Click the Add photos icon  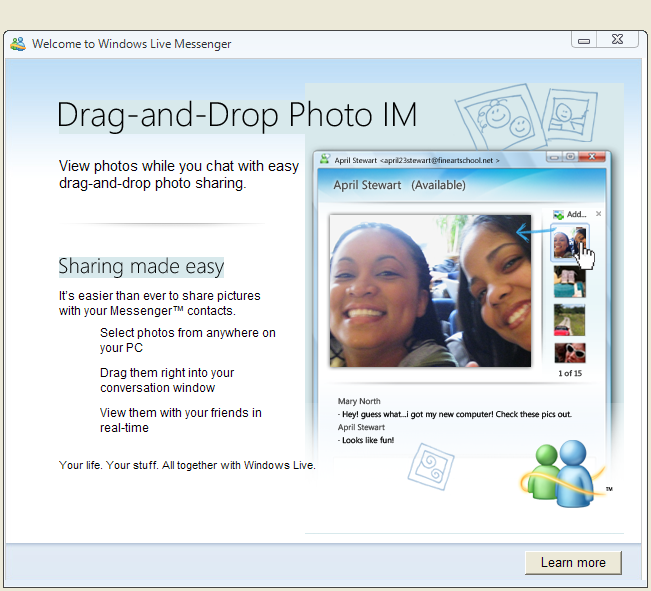[558, 214]
